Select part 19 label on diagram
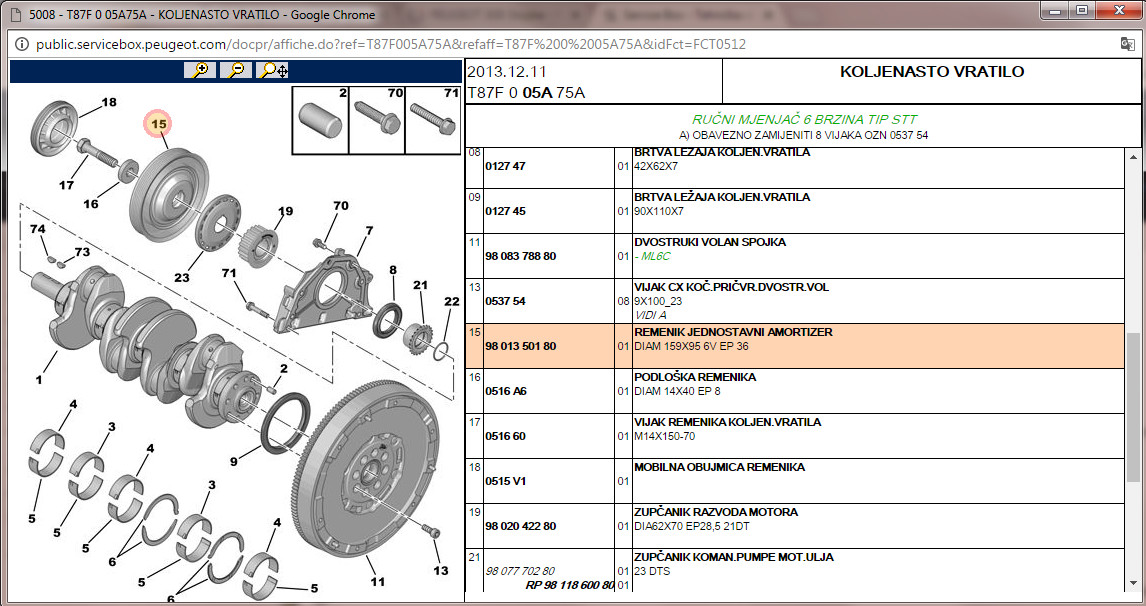1146x606 pixels. click(x=285, y=211)
